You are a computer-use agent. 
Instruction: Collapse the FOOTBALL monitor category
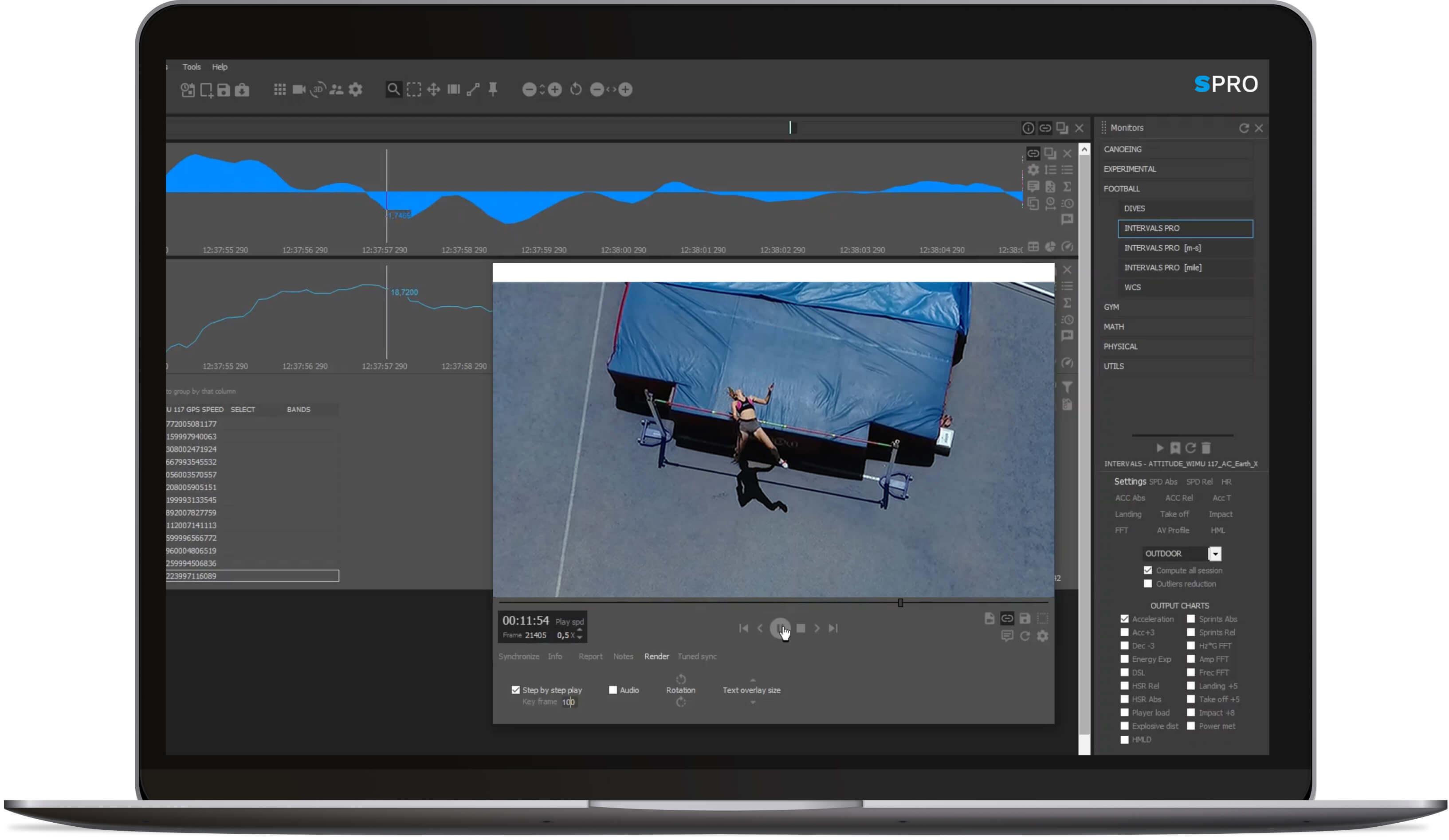[1121, 189]
